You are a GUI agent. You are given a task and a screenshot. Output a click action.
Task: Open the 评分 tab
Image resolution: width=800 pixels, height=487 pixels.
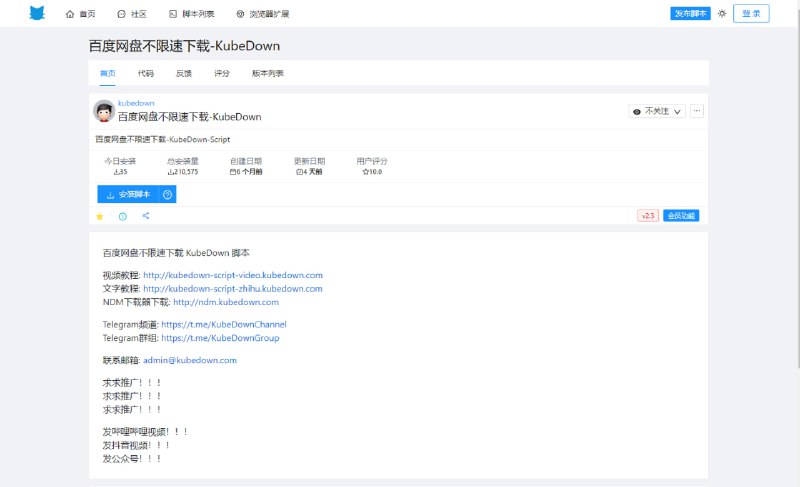click(x=222, y=73)
